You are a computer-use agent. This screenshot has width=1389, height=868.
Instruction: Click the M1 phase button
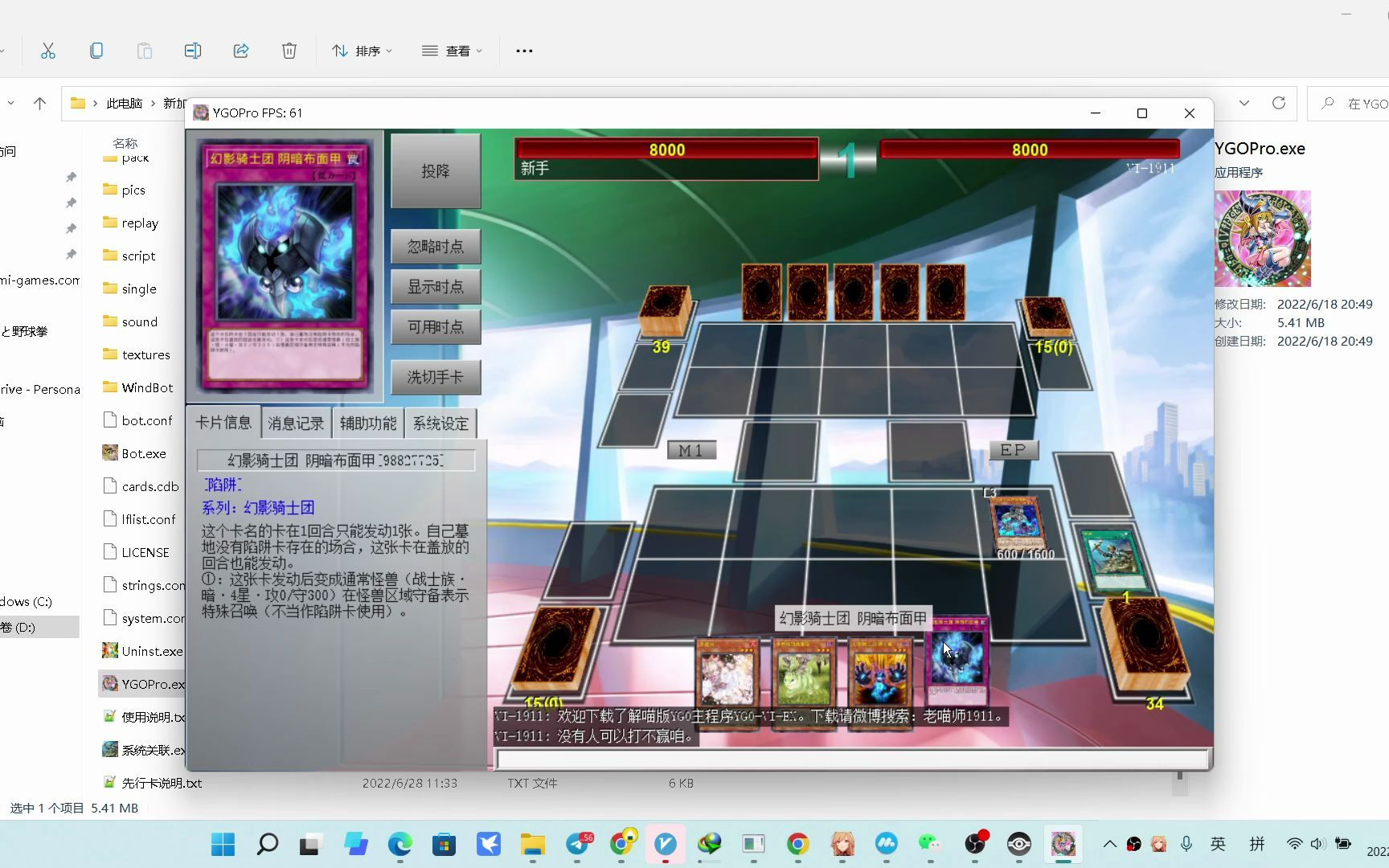tap(691, 451)
